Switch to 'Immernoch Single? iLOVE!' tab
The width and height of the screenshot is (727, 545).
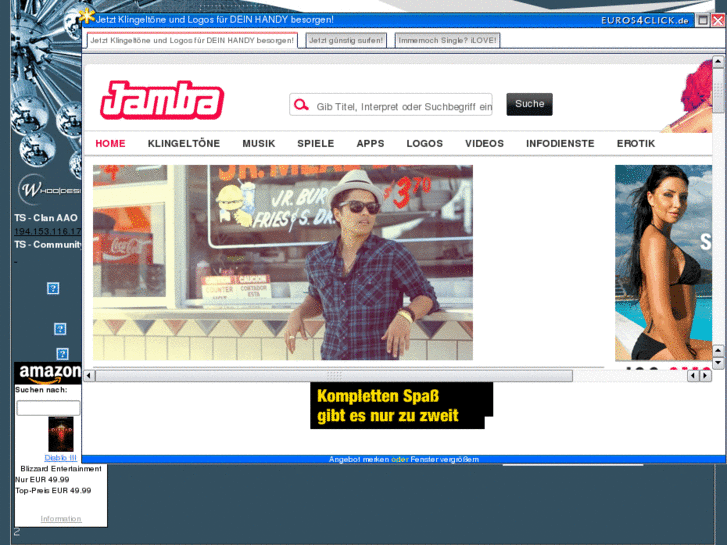(x=447, y=40)
